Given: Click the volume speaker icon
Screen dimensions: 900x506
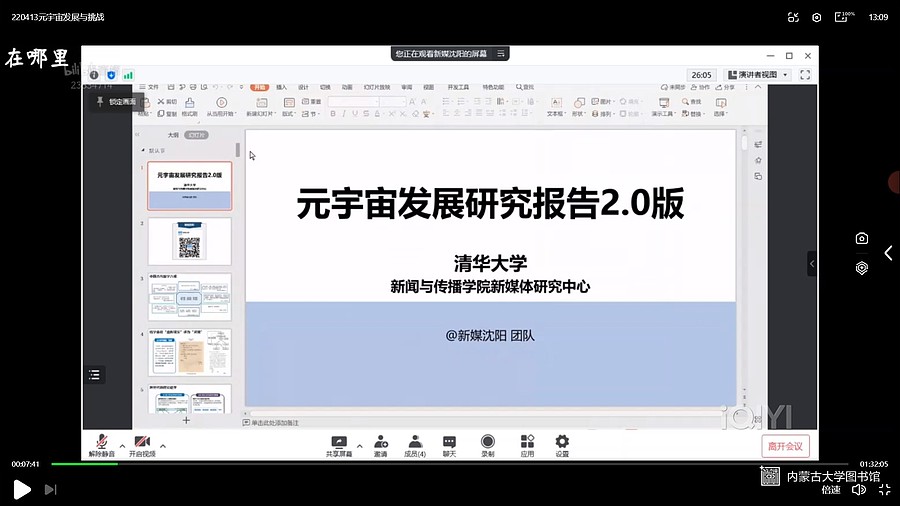Looking at the screenshot, I should click(859, 489).
